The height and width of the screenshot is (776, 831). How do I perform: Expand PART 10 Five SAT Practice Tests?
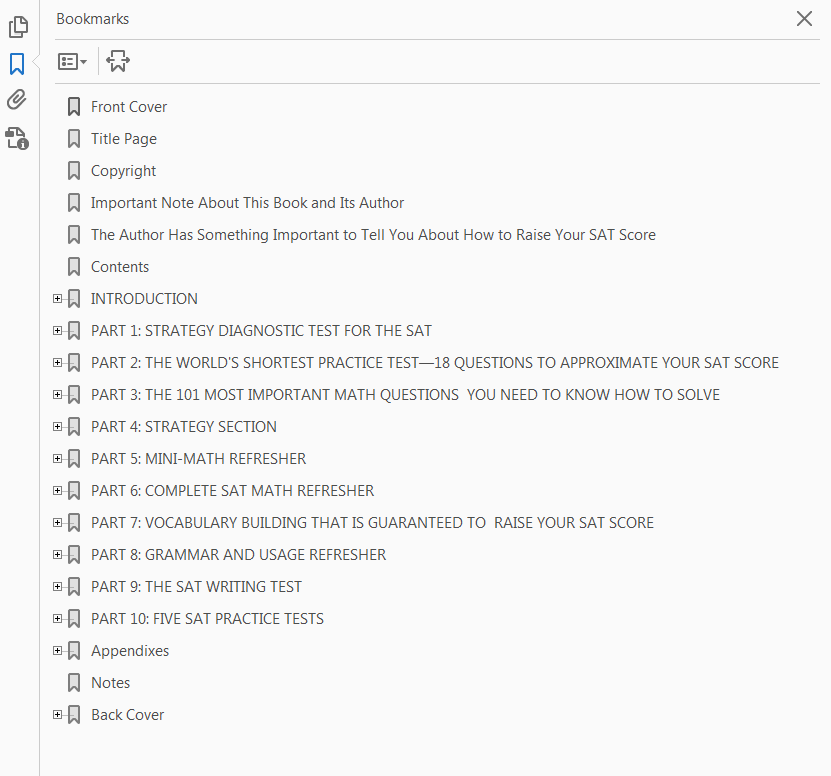(x=57, y=618)
